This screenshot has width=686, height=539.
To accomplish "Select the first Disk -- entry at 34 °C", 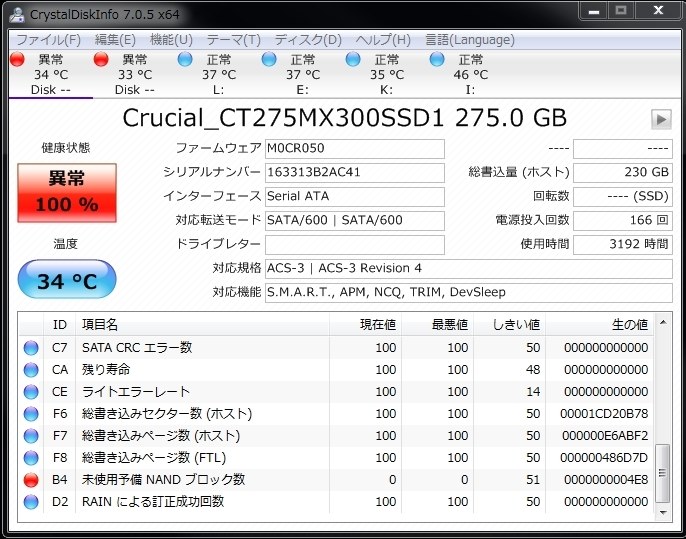I will pos(51,74).
